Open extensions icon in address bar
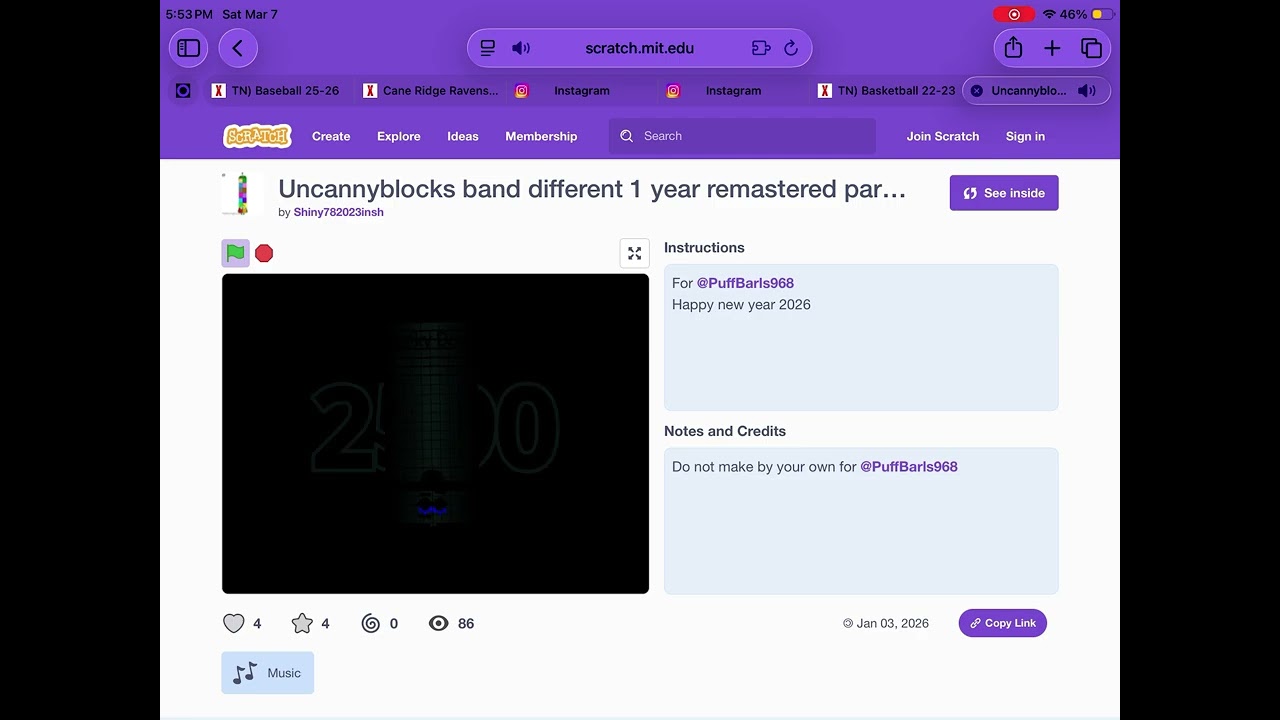The width and height of the screenshot is (1280, 720). coord(760,48)
